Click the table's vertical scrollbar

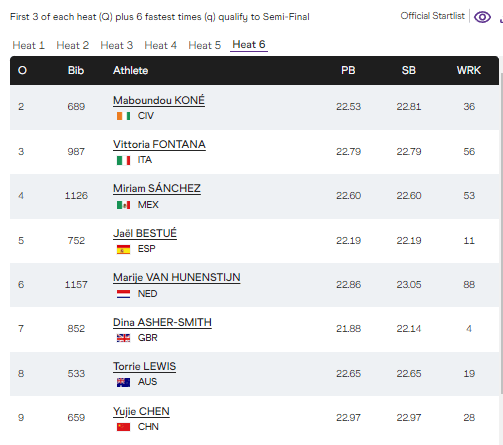(x=501, y=233)
